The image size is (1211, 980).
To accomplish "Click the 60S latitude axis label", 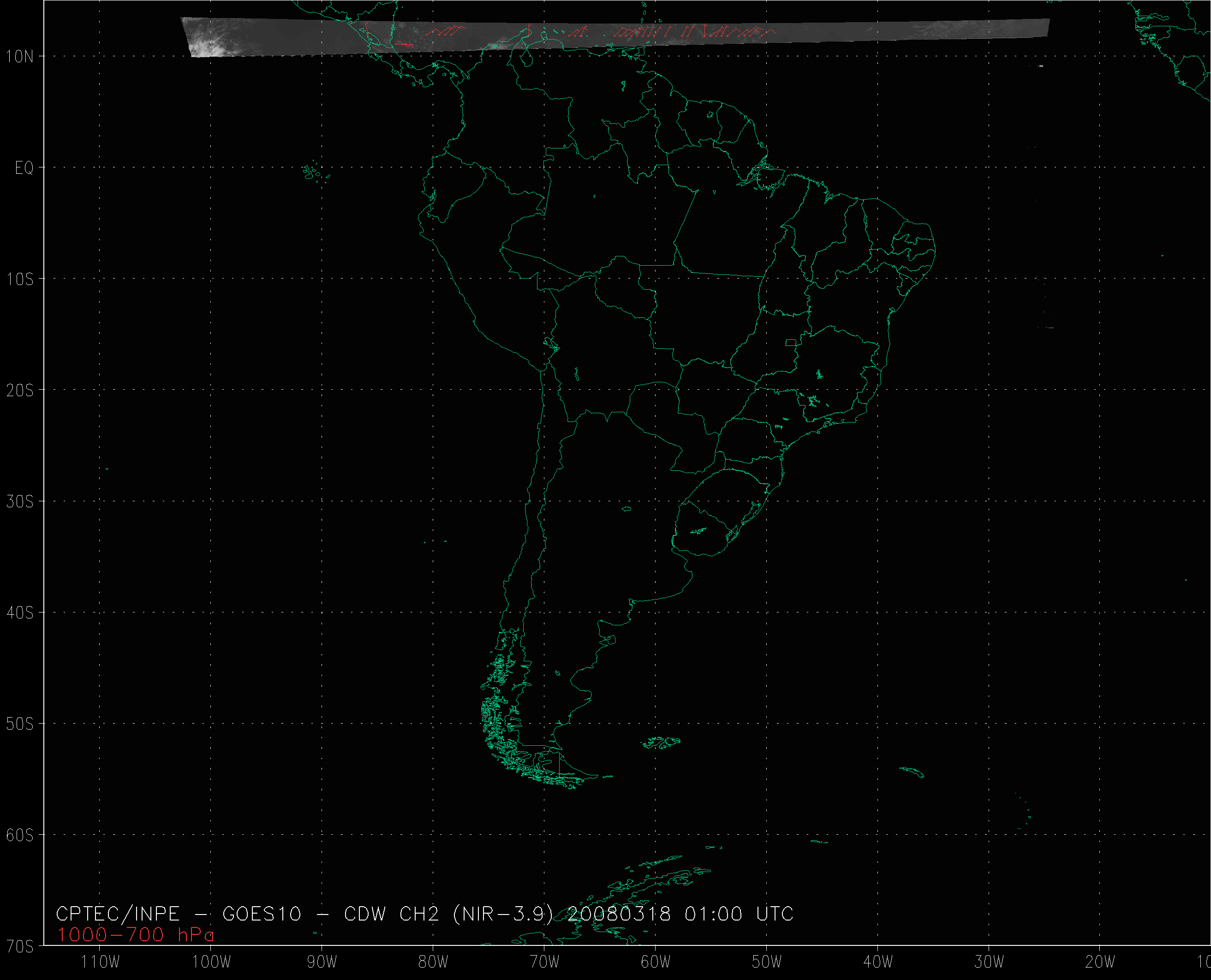I will point(20,835).
